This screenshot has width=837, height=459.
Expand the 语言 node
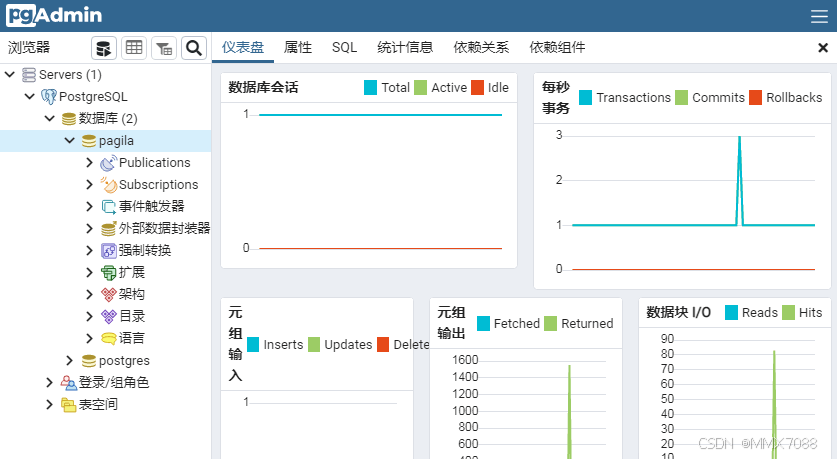tap(90, 338)
